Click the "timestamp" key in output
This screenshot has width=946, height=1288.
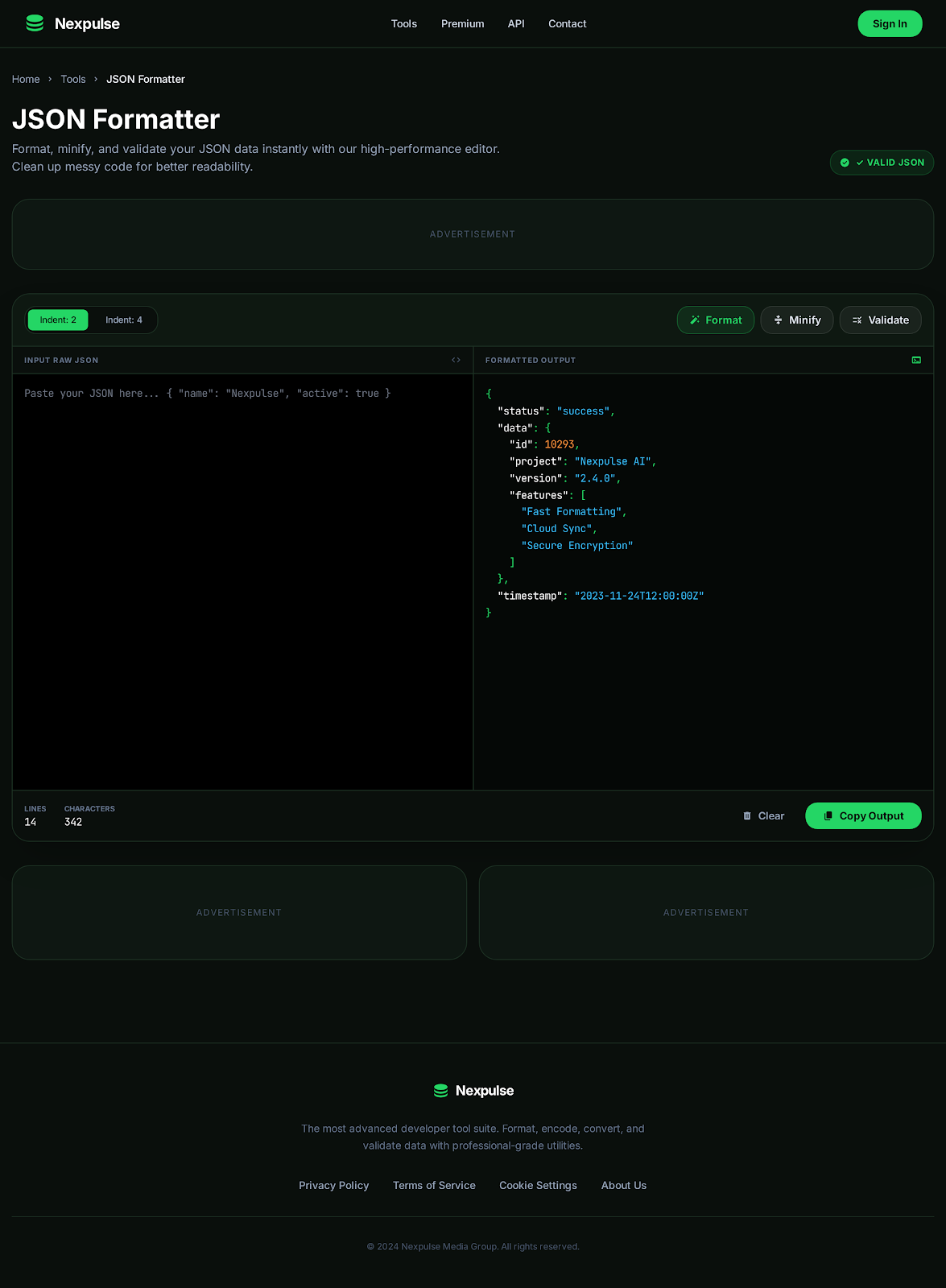coord(530,596)
